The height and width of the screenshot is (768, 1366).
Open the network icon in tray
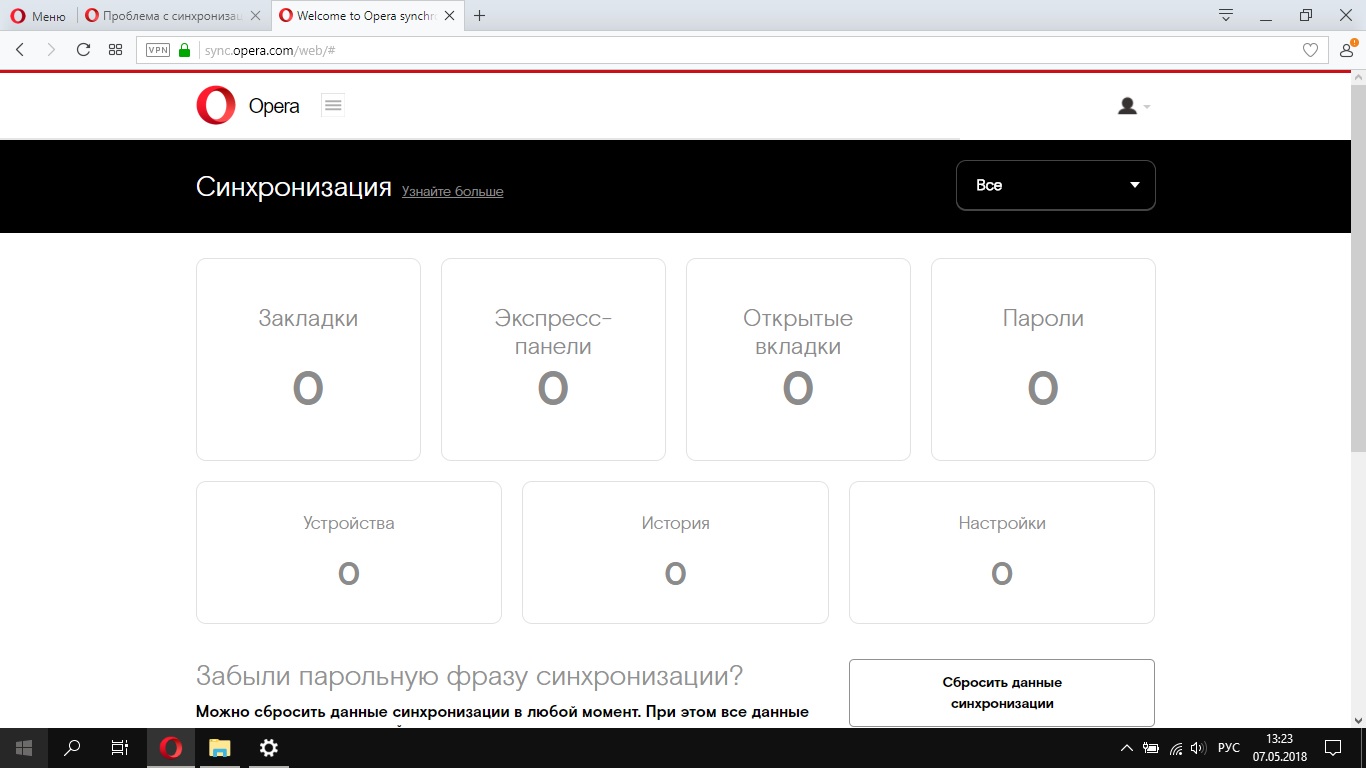pos(1176,748)
